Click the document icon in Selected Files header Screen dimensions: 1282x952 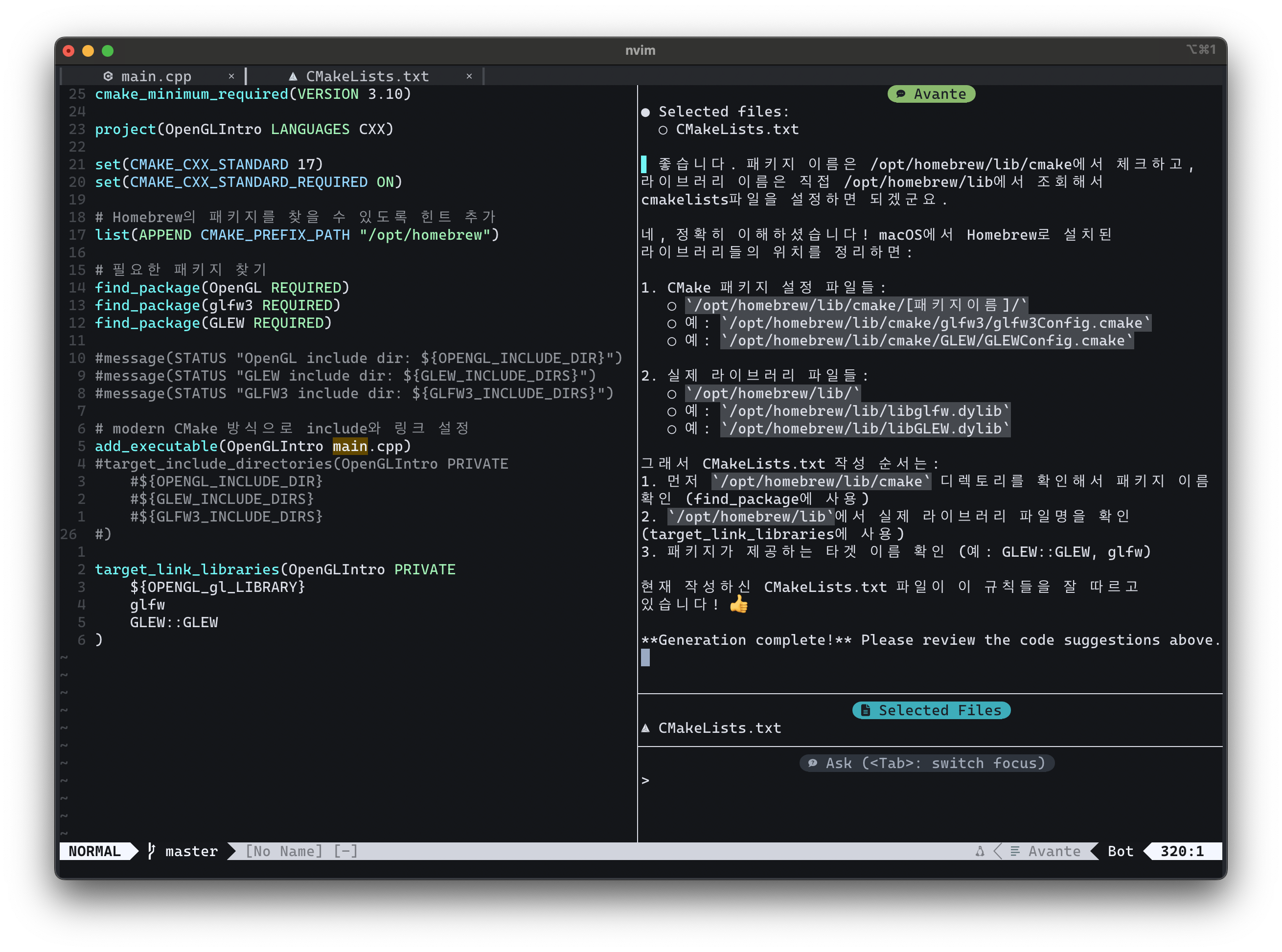[865, 710]
